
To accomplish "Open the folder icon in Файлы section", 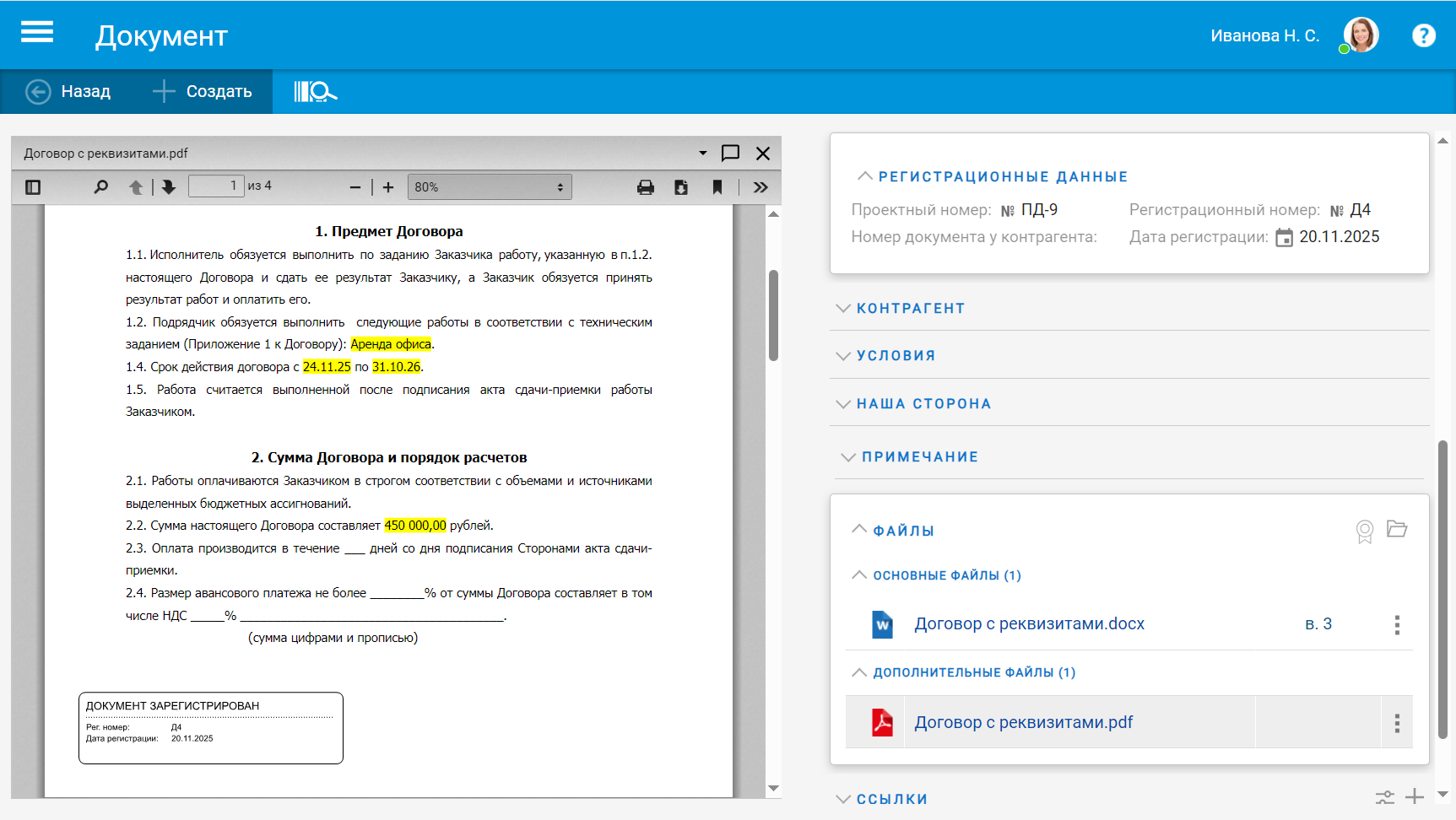I will point(1397,529).
